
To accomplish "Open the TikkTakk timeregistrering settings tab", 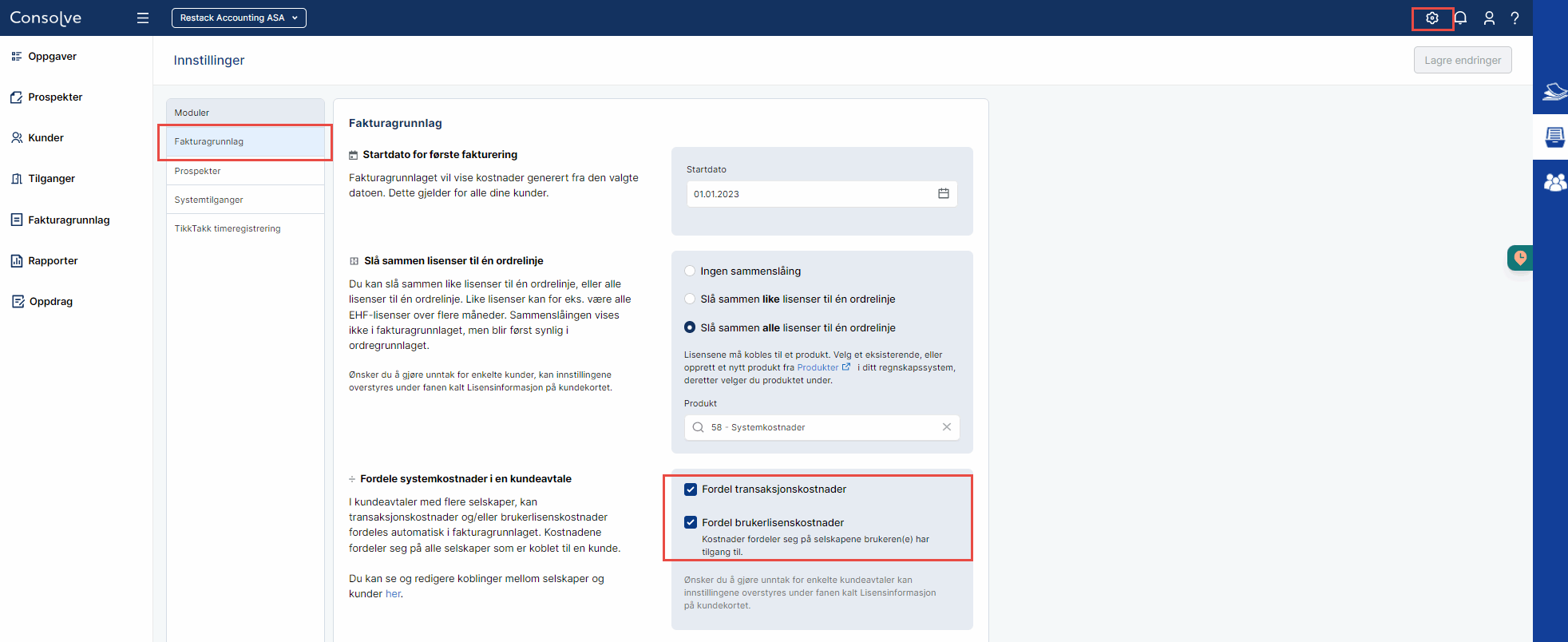I will point(245,228).
